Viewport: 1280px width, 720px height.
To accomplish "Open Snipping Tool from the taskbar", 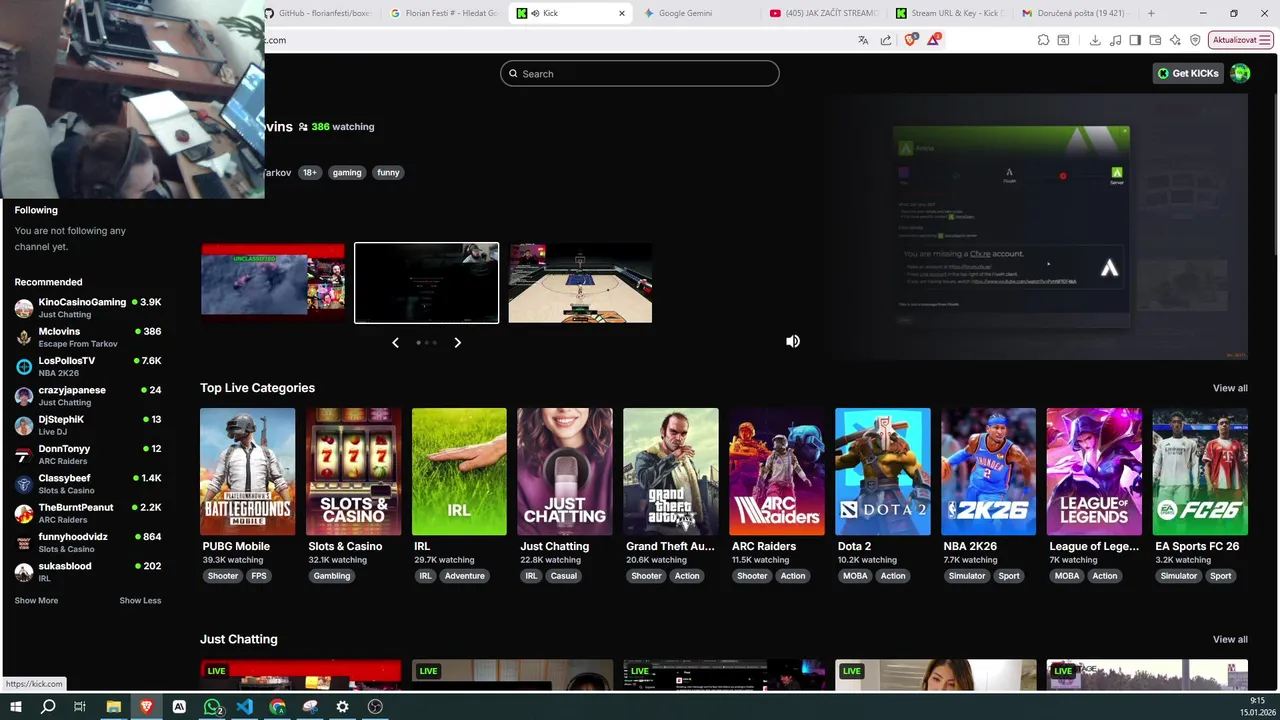I will 310,706.
